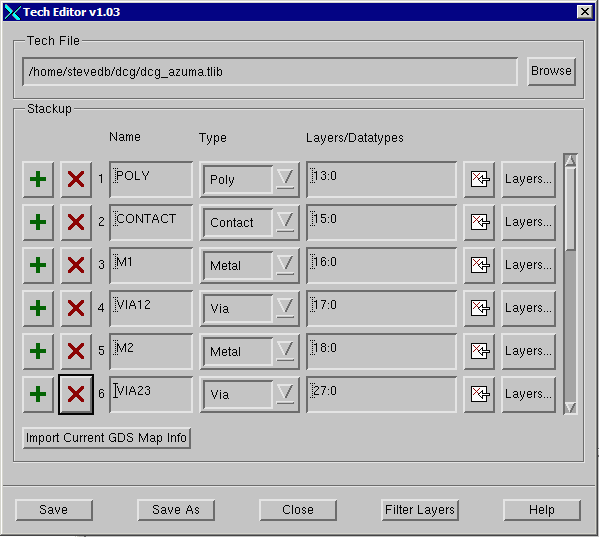Delete the POLY stackup row

coord(76,179)
